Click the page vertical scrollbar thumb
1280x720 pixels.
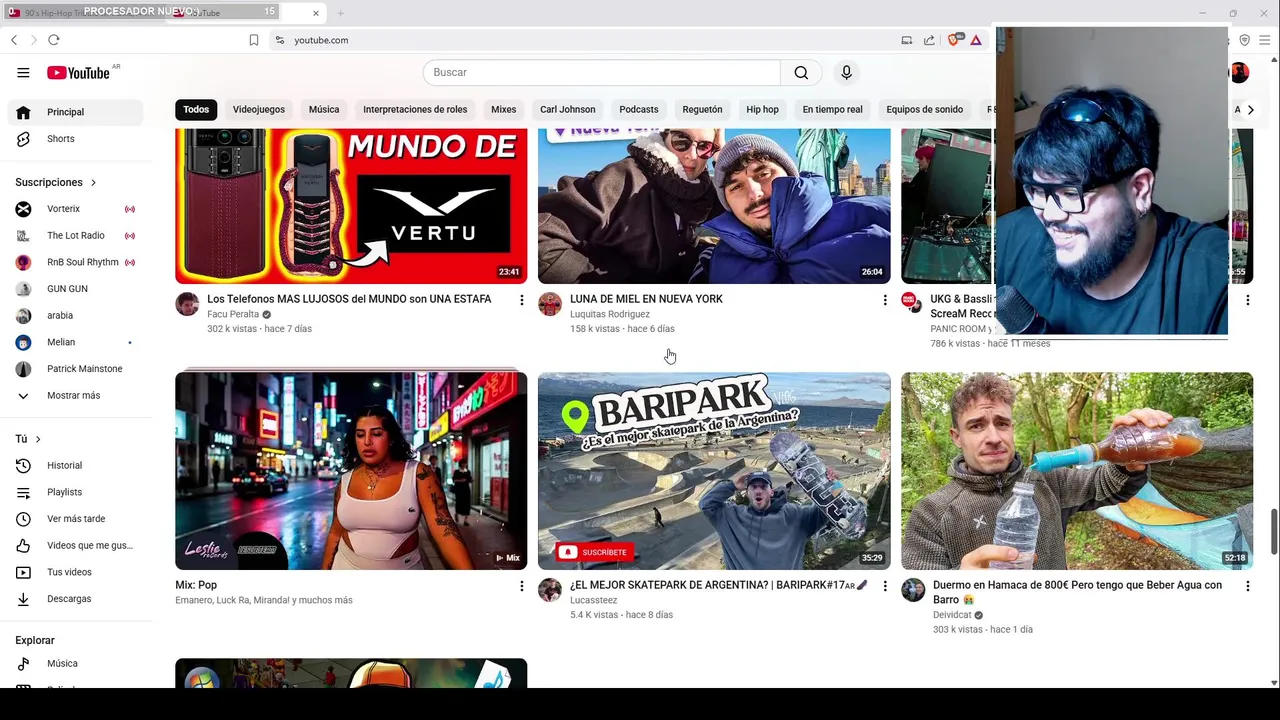pos(1274,530)
